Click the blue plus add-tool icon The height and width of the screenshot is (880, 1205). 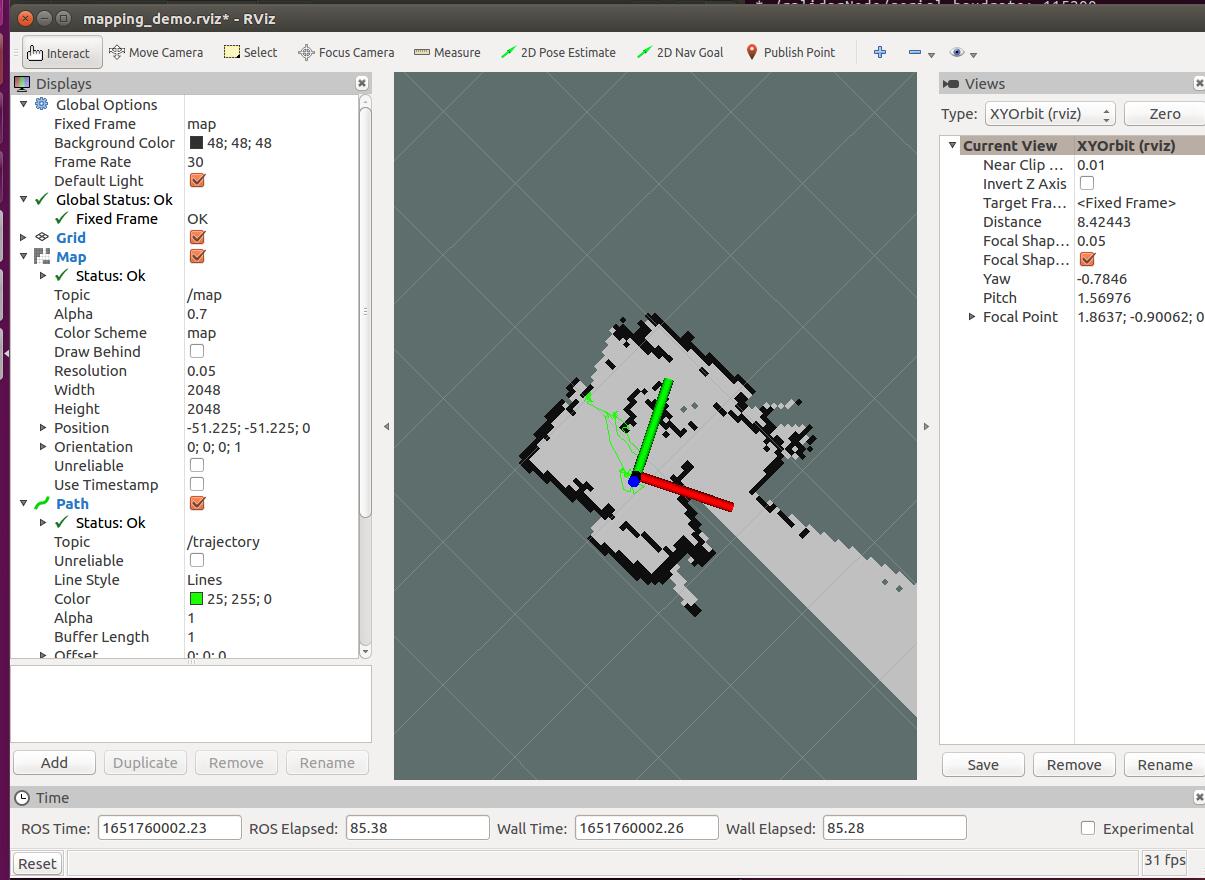coord(880,52)
